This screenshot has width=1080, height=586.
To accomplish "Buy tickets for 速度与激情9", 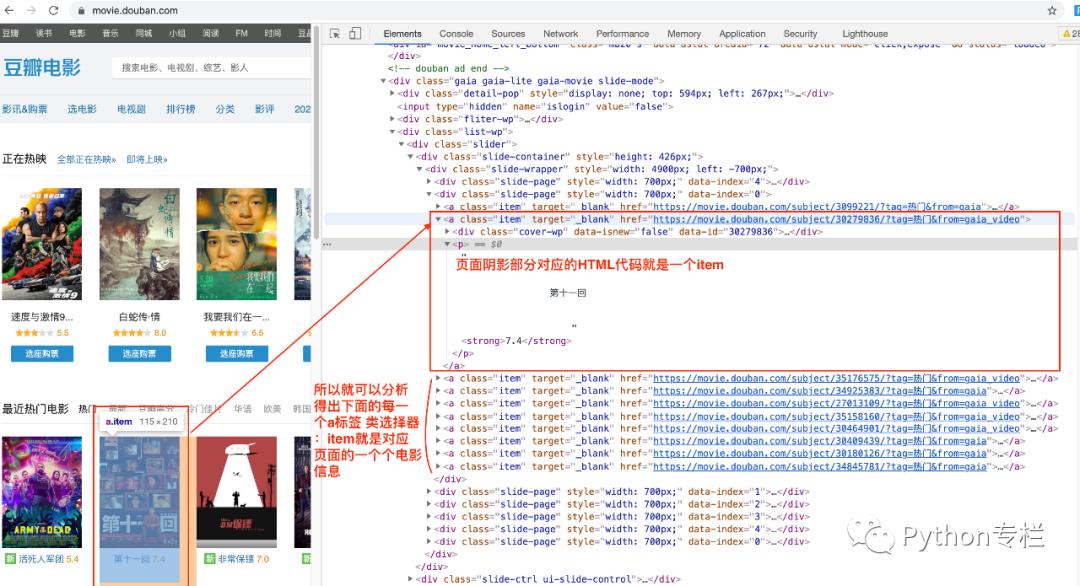I will tap(42, 353).
